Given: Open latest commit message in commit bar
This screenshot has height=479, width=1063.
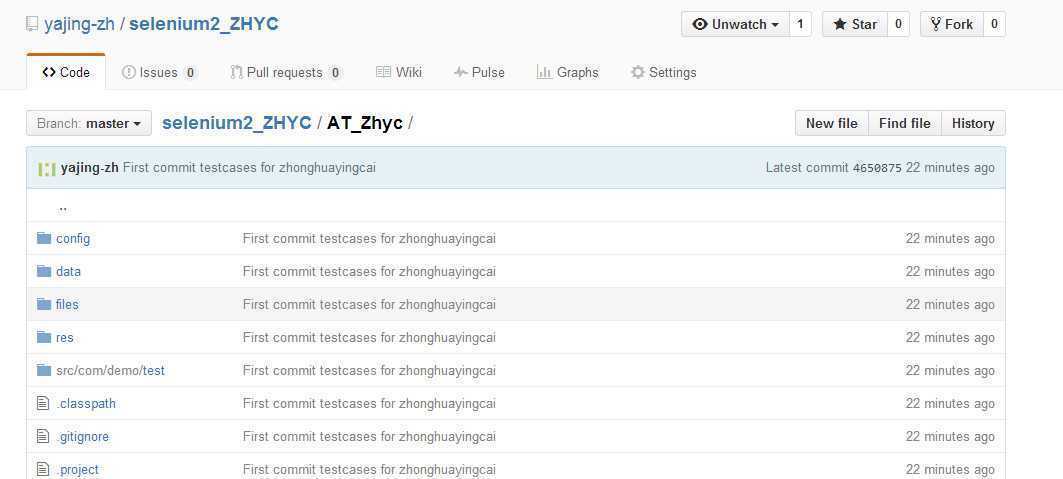Looking at the screenshot, I should point(249,168).
